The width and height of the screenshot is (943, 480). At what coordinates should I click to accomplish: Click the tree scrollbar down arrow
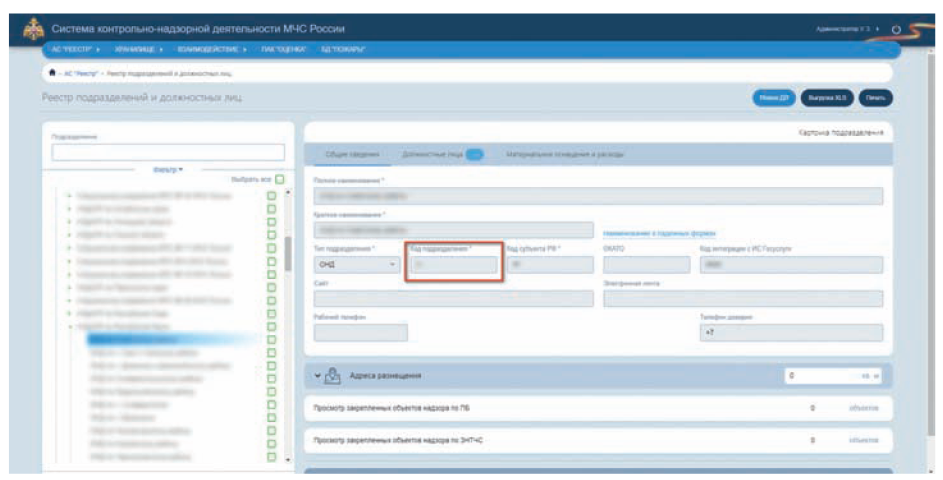287,460
